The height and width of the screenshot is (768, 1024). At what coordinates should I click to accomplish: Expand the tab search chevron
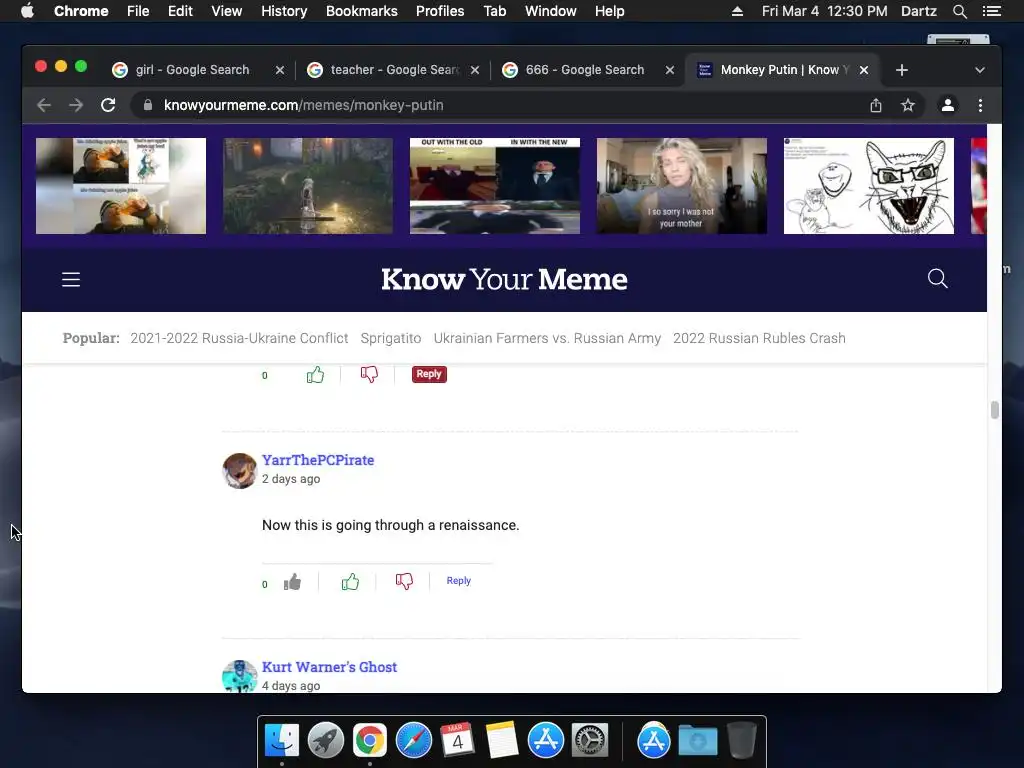(x=980, y=70)
